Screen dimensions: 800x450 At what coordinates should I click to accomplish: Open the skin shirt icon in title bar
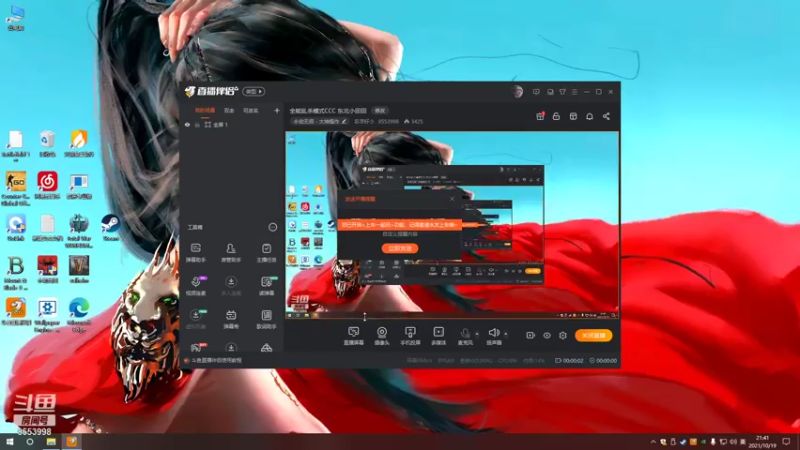tap(562, 92)
